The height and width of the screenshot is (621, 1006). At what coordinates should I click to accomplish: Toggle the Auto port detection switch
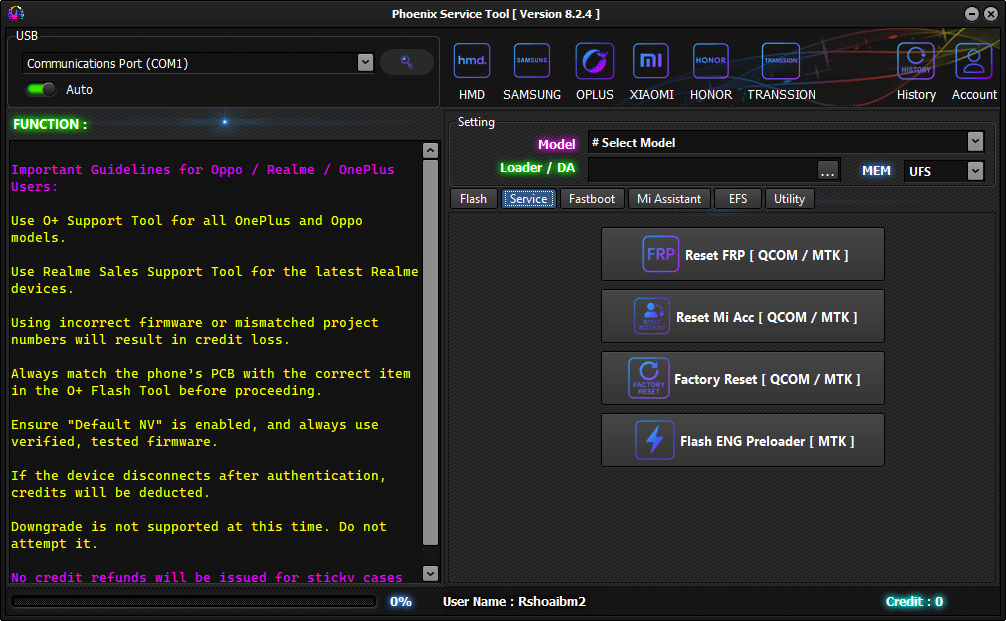tap(41, 90)
